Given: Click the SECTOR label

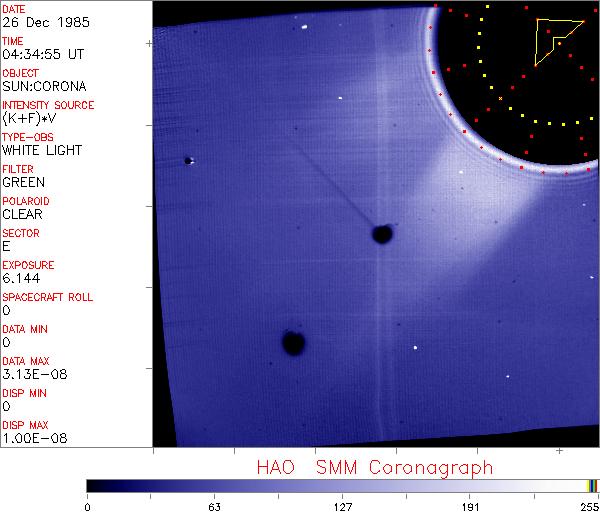Looking at the screenshot, I should pos(21,233).
